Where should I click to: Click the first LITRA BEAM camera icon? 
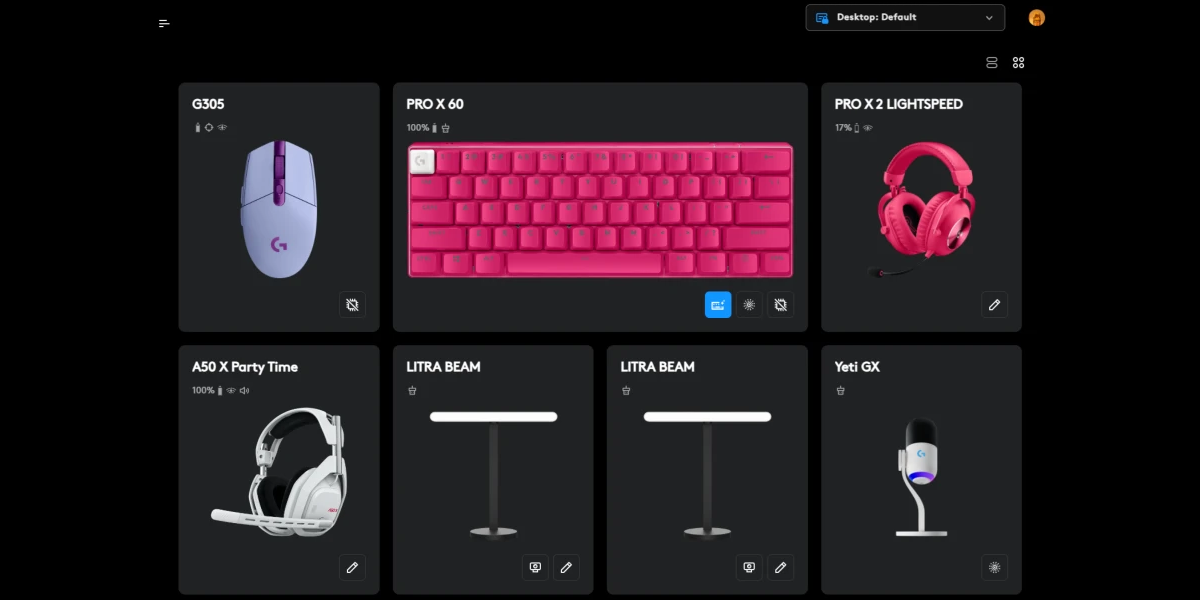[536, 567]
